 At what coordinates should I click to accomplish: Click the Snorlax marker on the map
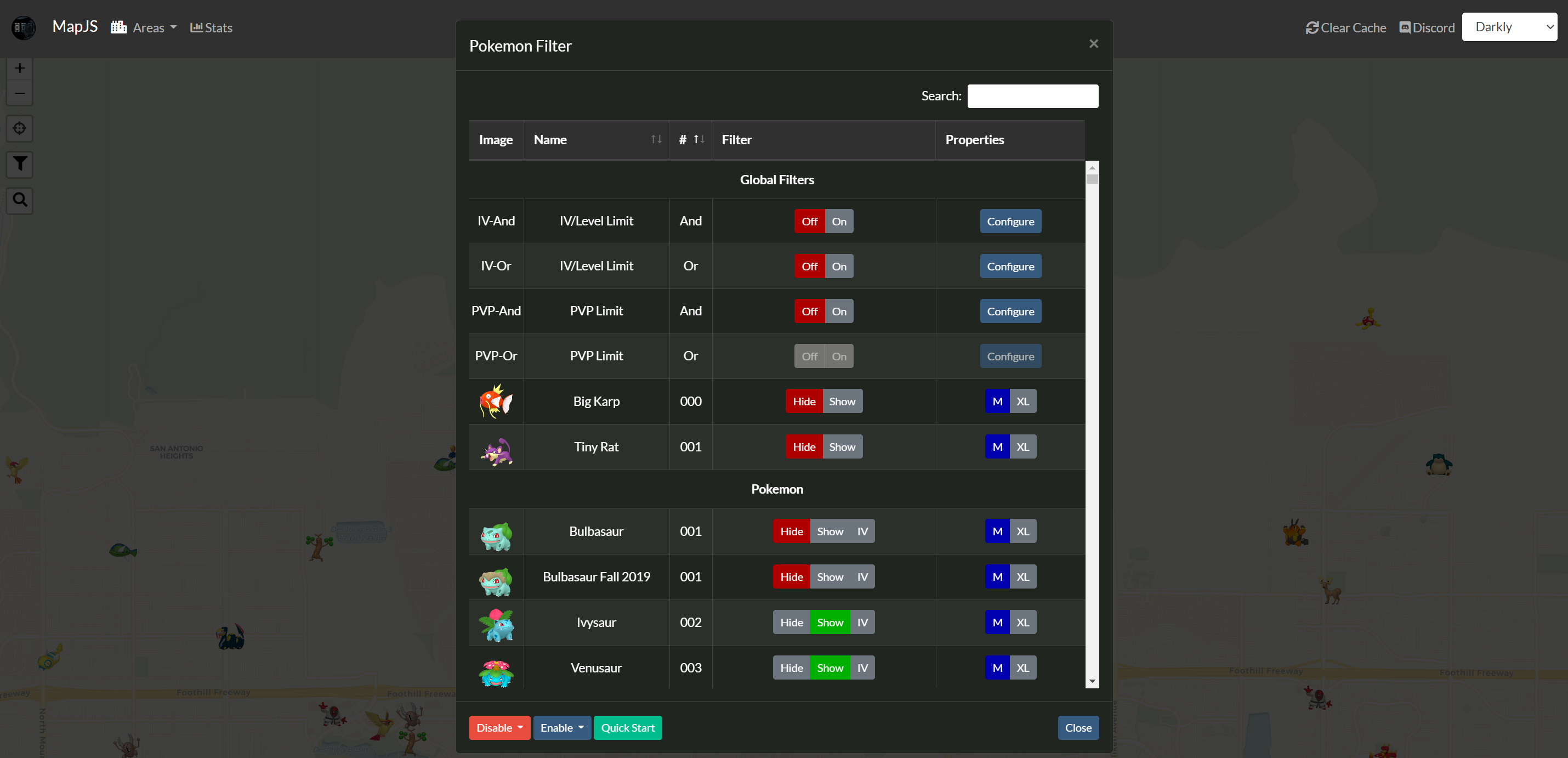pos(1439,465)
